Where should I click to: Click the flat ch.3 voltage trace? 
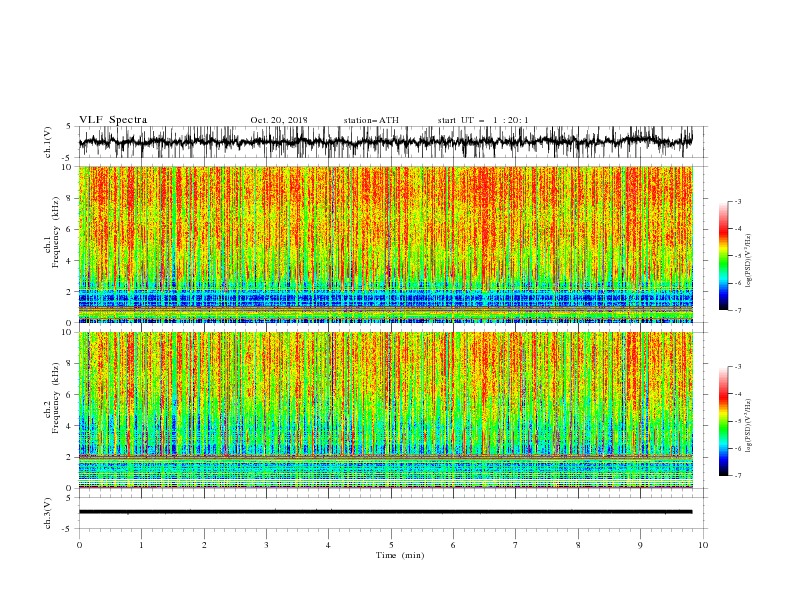point(386,512)
